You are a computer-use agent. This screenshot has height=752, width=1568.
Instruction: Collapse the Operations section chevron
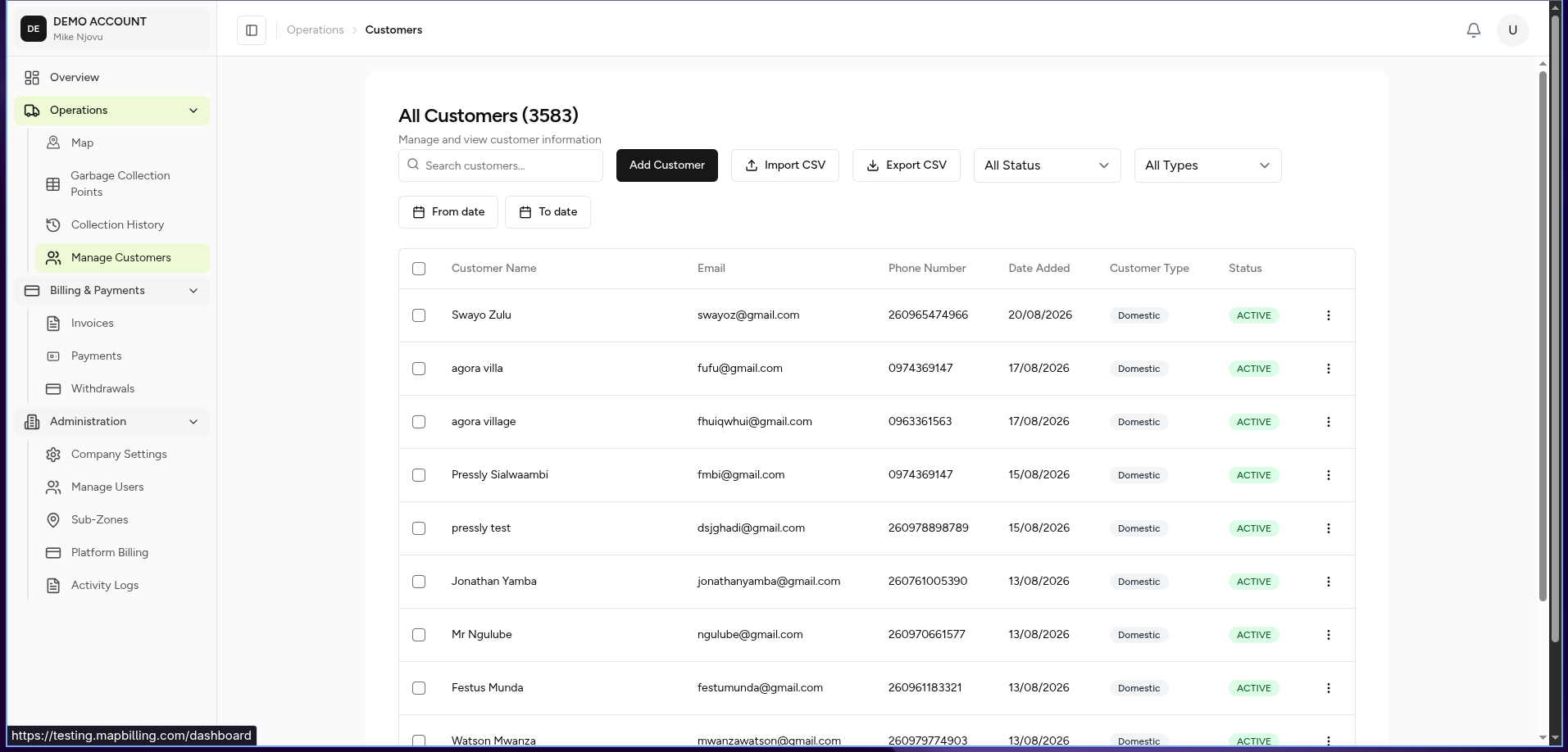click(193, 111)
